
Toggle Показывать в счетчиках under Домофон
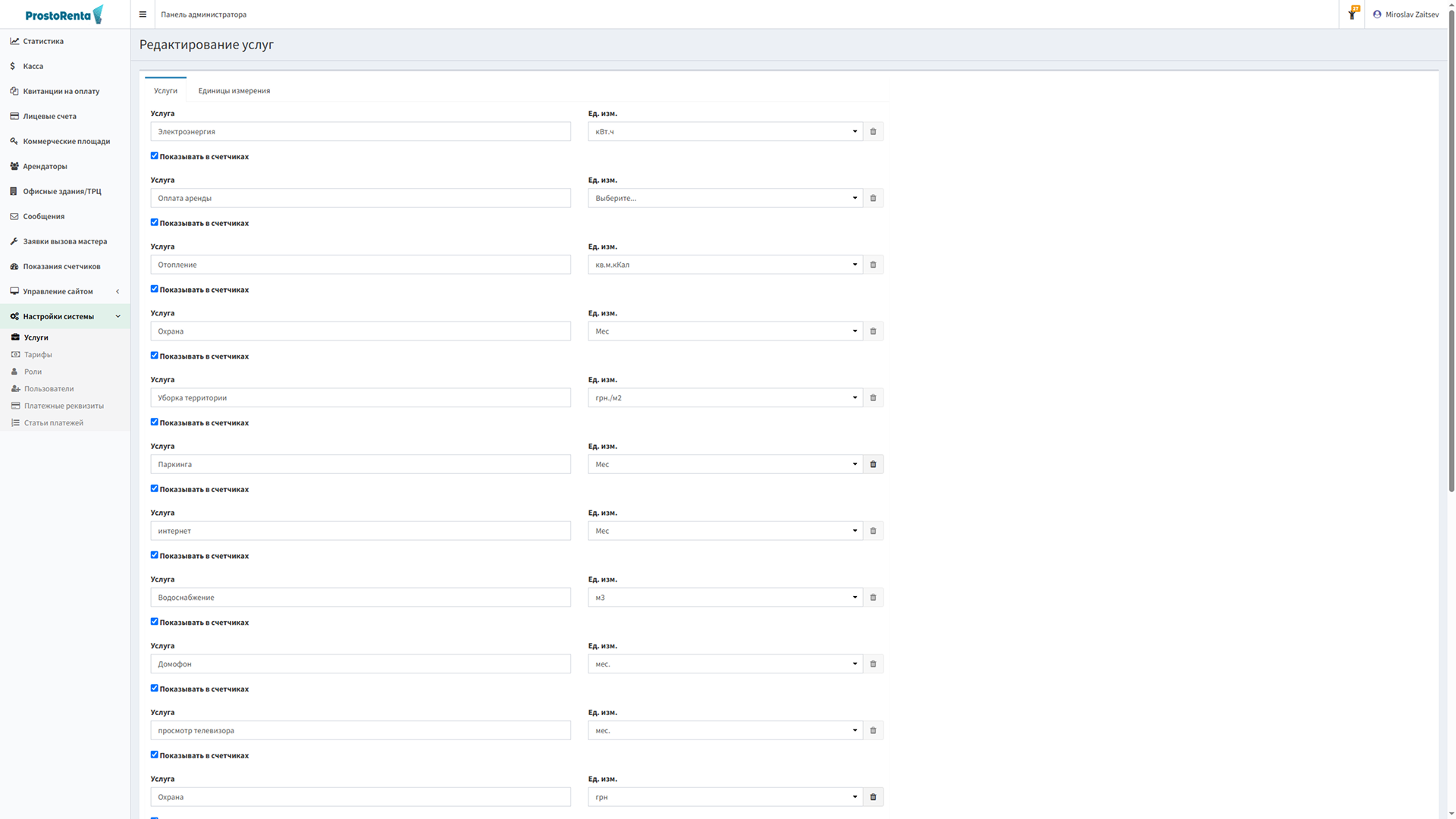coord(155,689)
